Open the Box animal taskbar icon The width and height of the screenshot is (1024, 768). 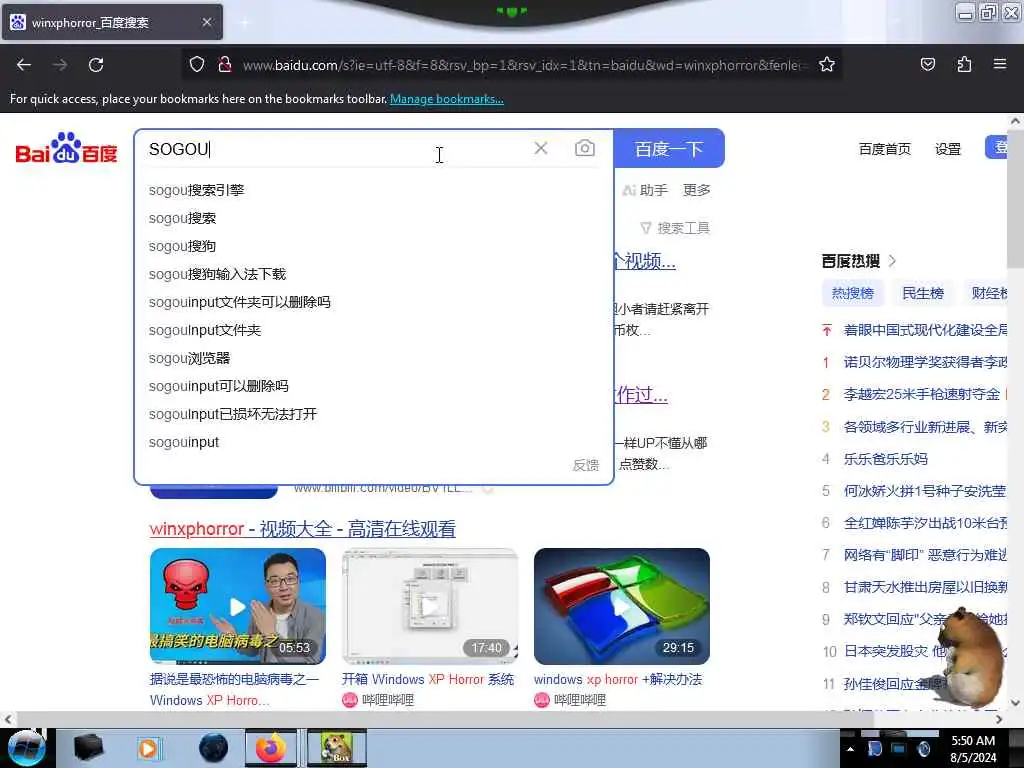(x=336, y=748)
